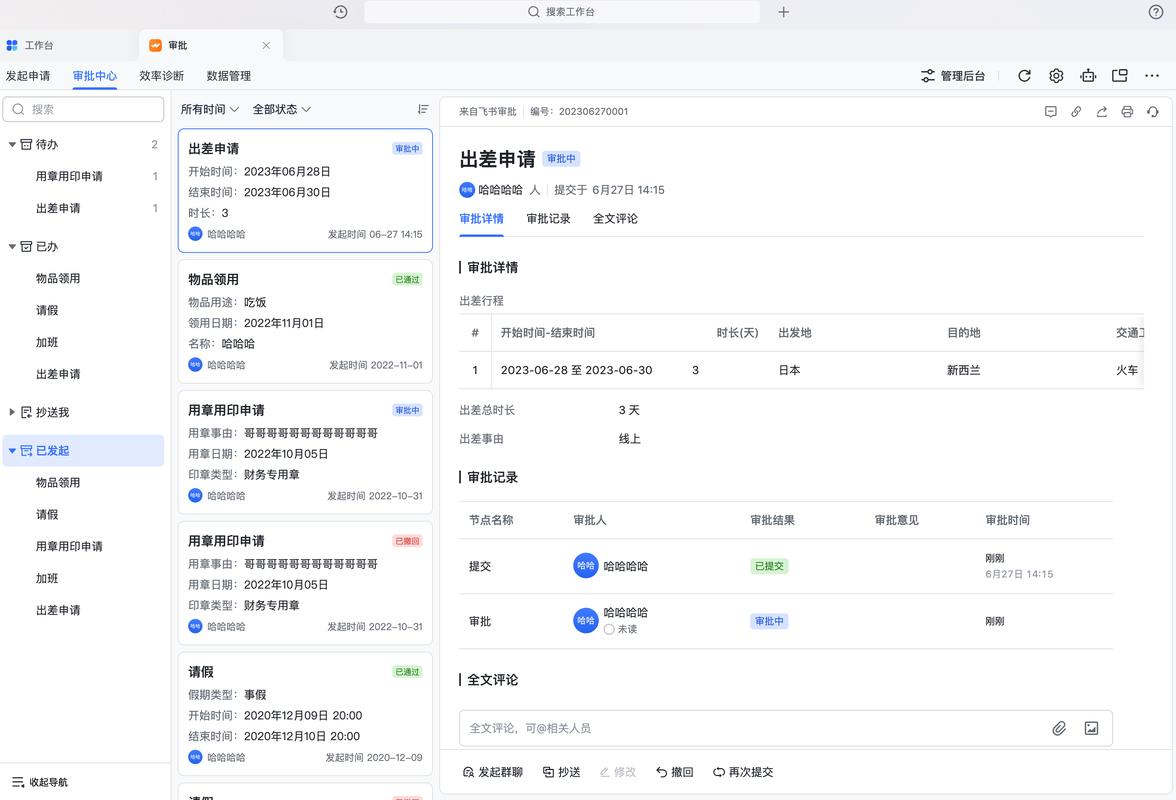The height and width of the screenshot is (800, 1176).
Task: Click 再次提交 button
Action: (742, 772)
